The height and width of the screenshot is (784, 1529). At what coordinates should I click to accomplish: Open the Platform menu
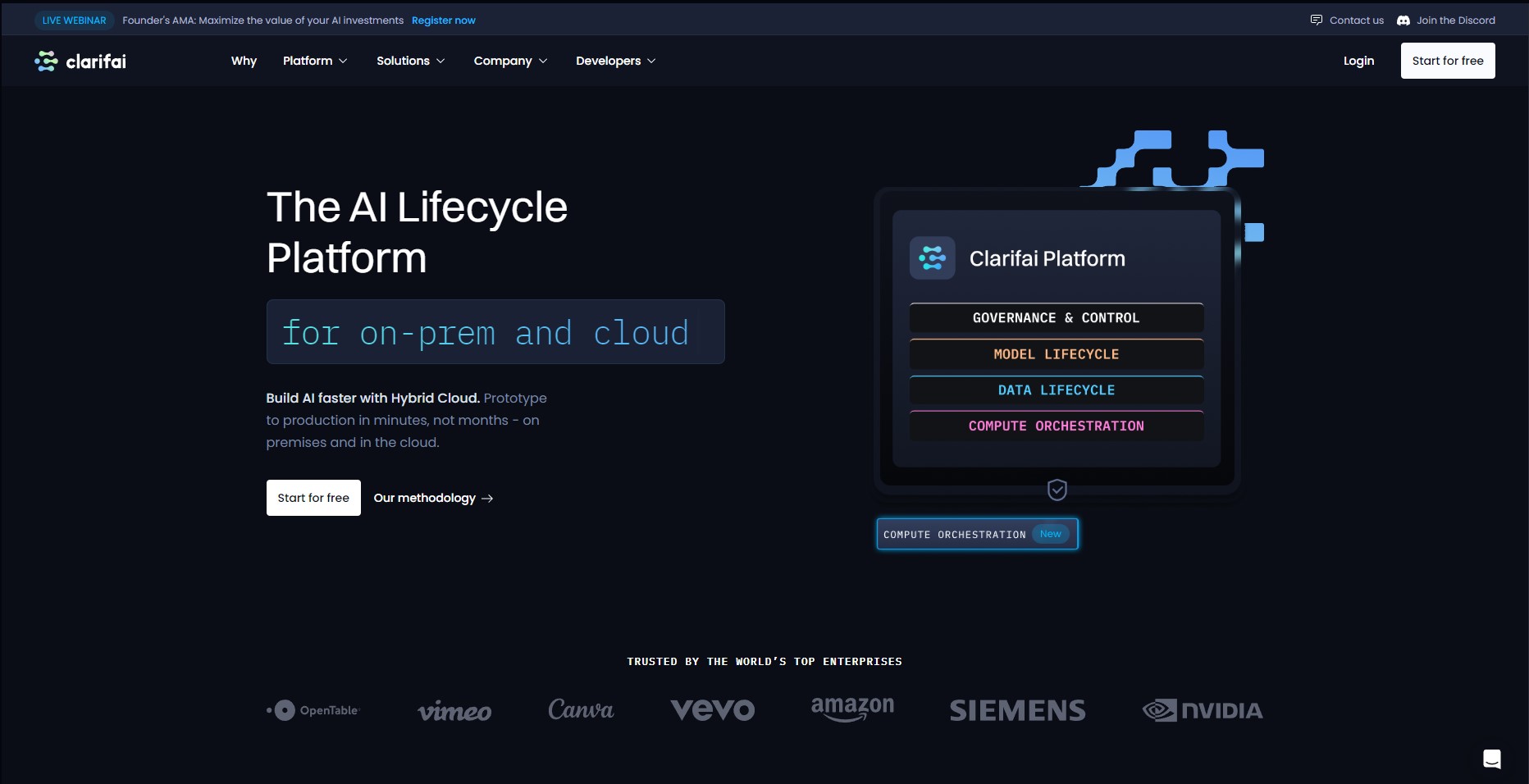tap(315, 61)
